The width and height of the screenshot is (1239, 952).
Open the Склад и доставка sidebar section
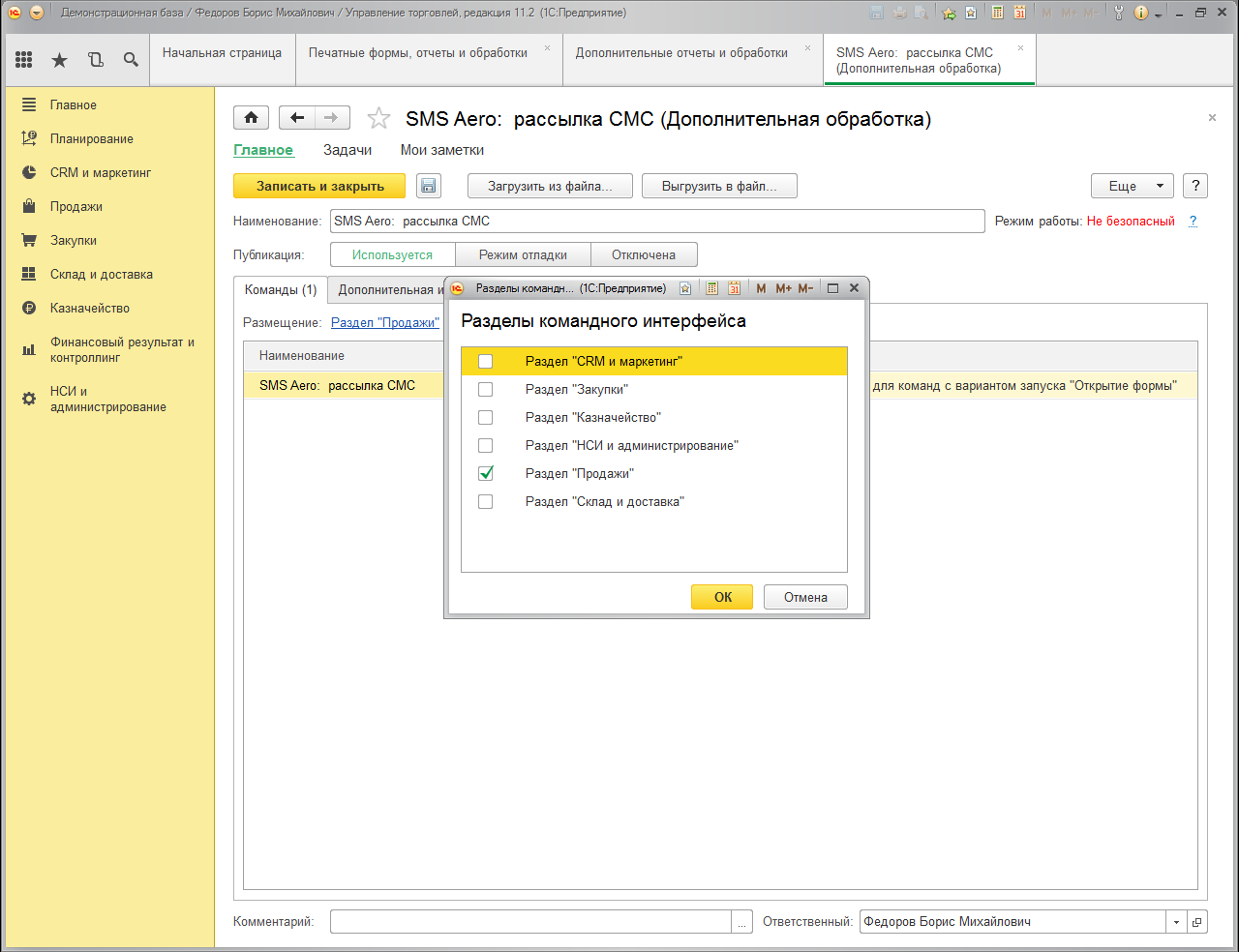(102, 274)
